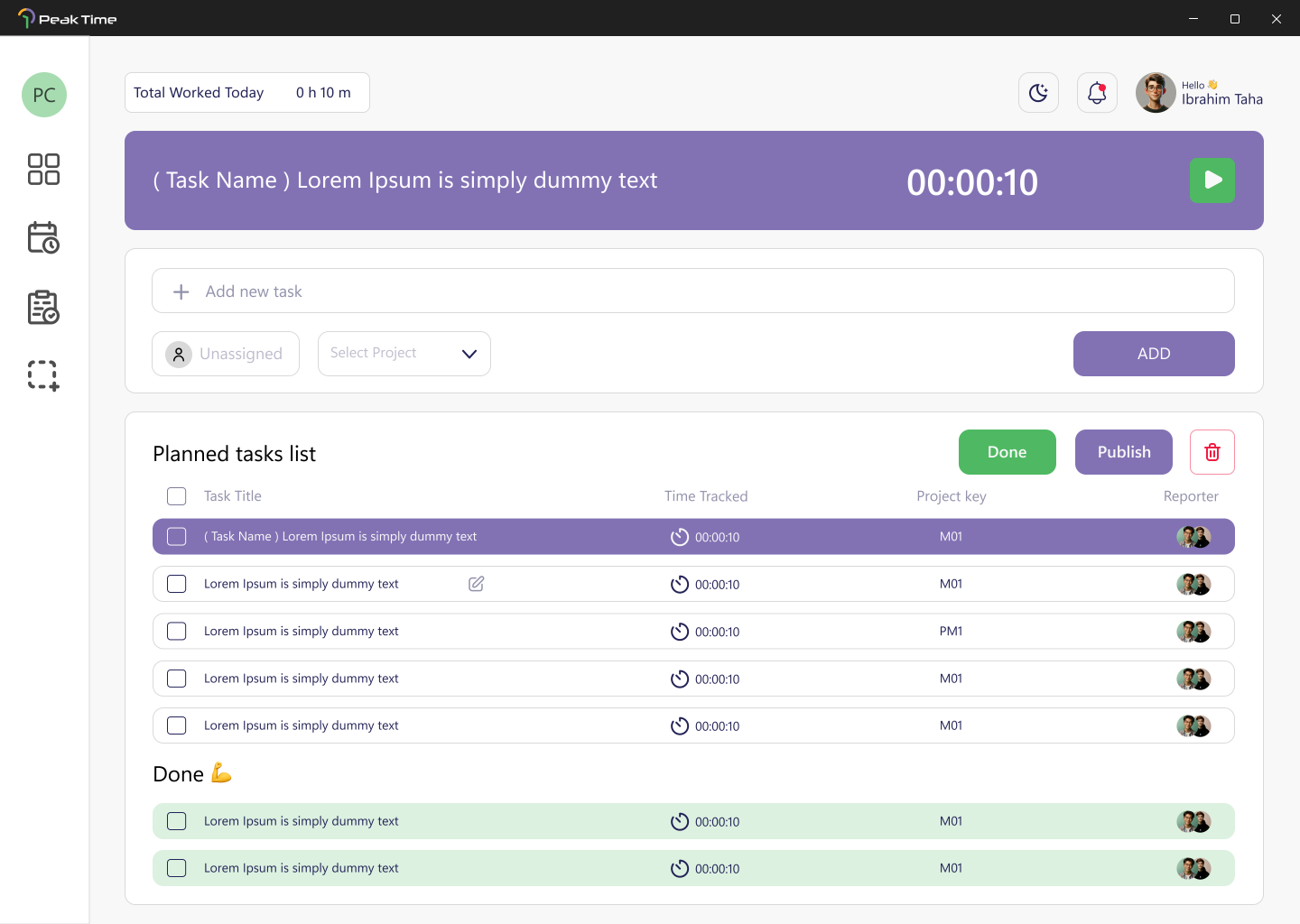Check the box on the PM1 task row
The image size is (1300, 924).
coord(177,631)
